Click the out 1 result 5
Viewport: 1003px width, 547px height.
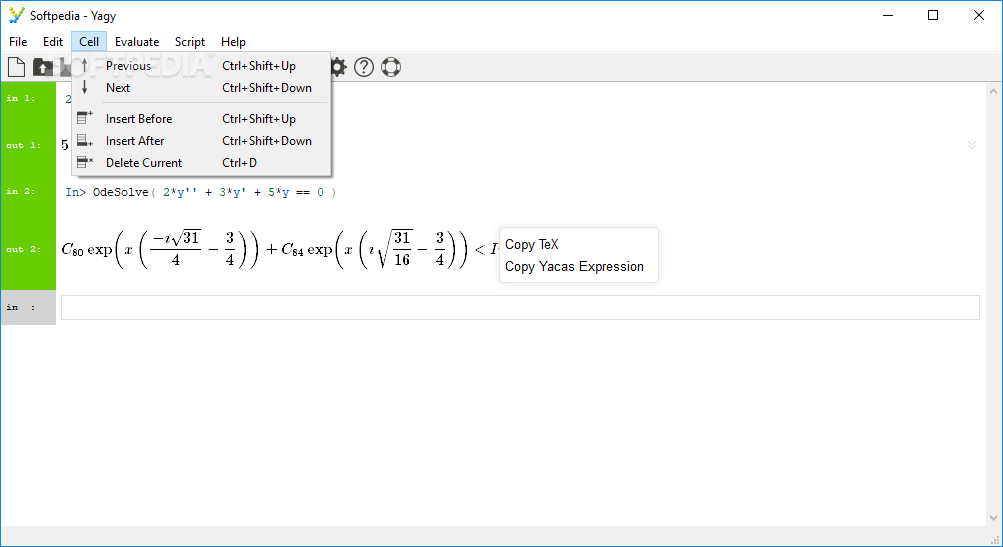click(x=65, y=145)
